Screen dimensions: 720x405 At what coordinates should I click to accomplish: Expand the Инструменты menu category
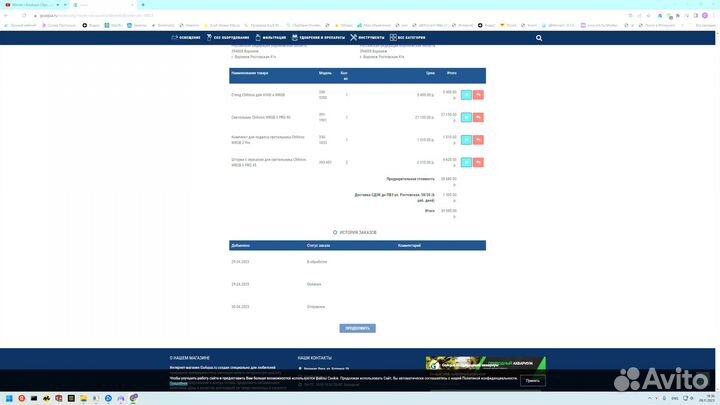click(369, 38)
